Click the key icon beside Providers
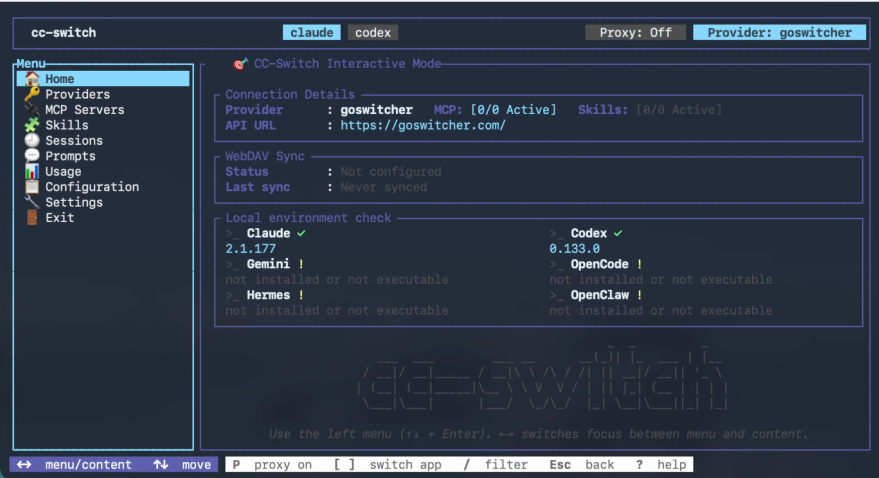This screenshot has width=879, height=478. [33, 94]
